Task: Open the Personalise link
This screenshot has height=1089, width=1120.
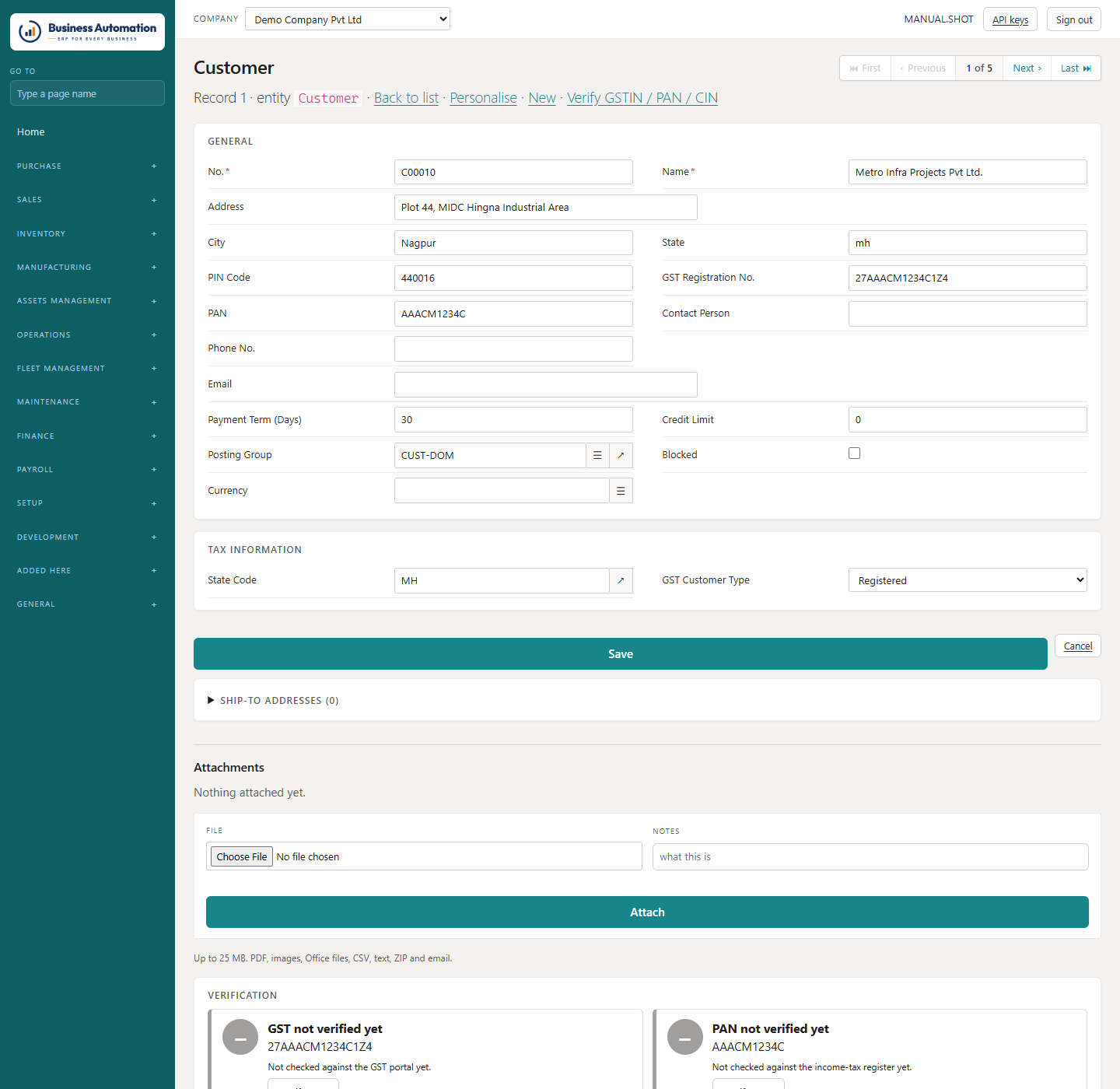Action: point(483,98)
